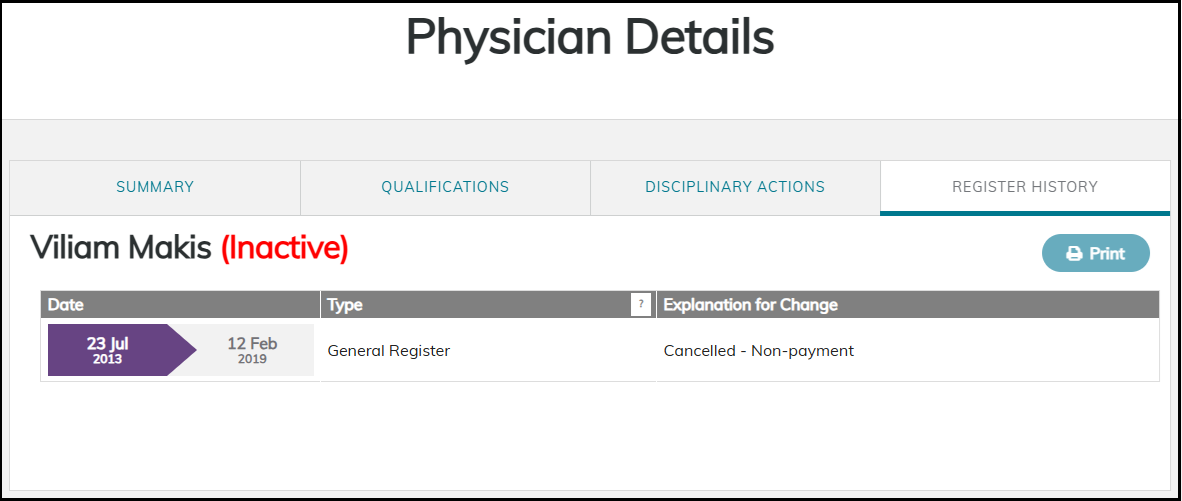Click the red Inactive status label
Image resolution: width=1182 pixels, height=501 pixels.
(x=285, y=248)
